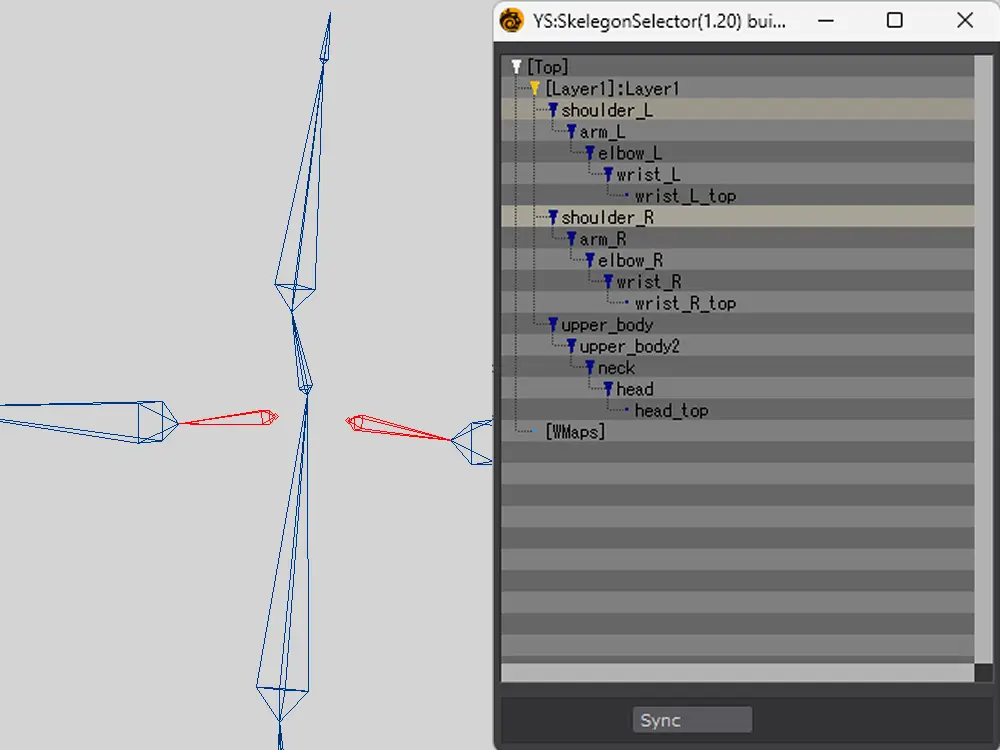This screenshot has width=1000, height=750.
Task: Click the YS:SkelegonSelector app icon in title bar
Action: [x=512, y=20]
